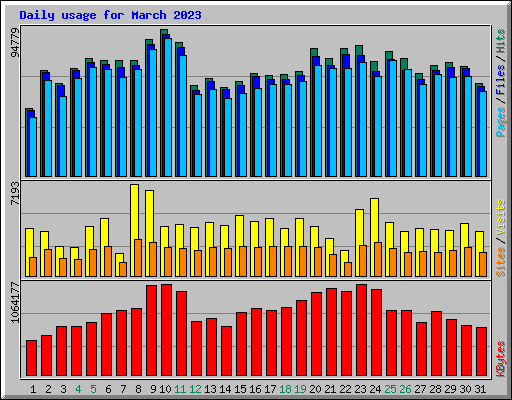
Task: Select the red KBytes bar for day 1
Action: (31, 358)
